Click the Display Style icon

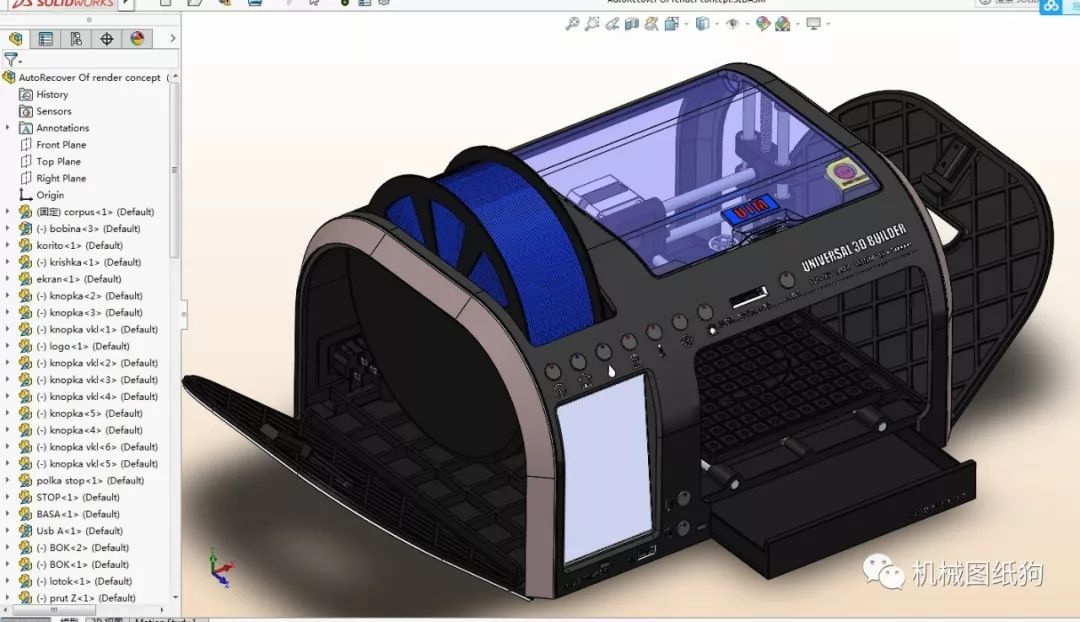(x=702, y=24)
